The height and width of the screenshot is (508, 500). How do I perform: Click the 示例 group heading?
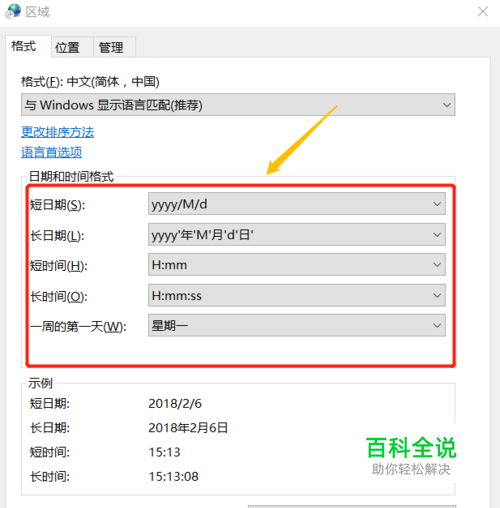[x=40, y=383]
